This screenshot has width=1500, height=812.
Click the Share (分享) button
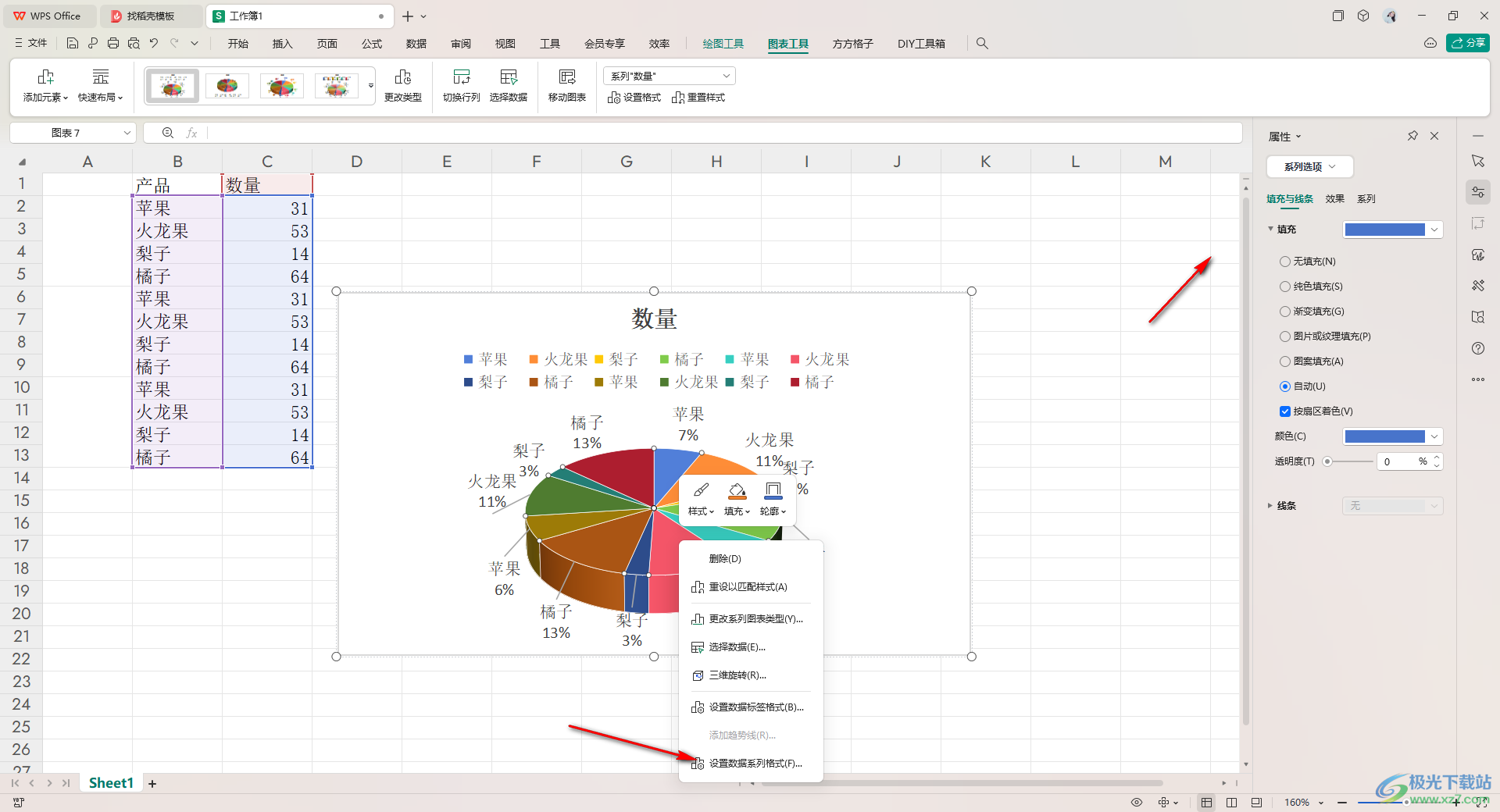pos(1467,43)
